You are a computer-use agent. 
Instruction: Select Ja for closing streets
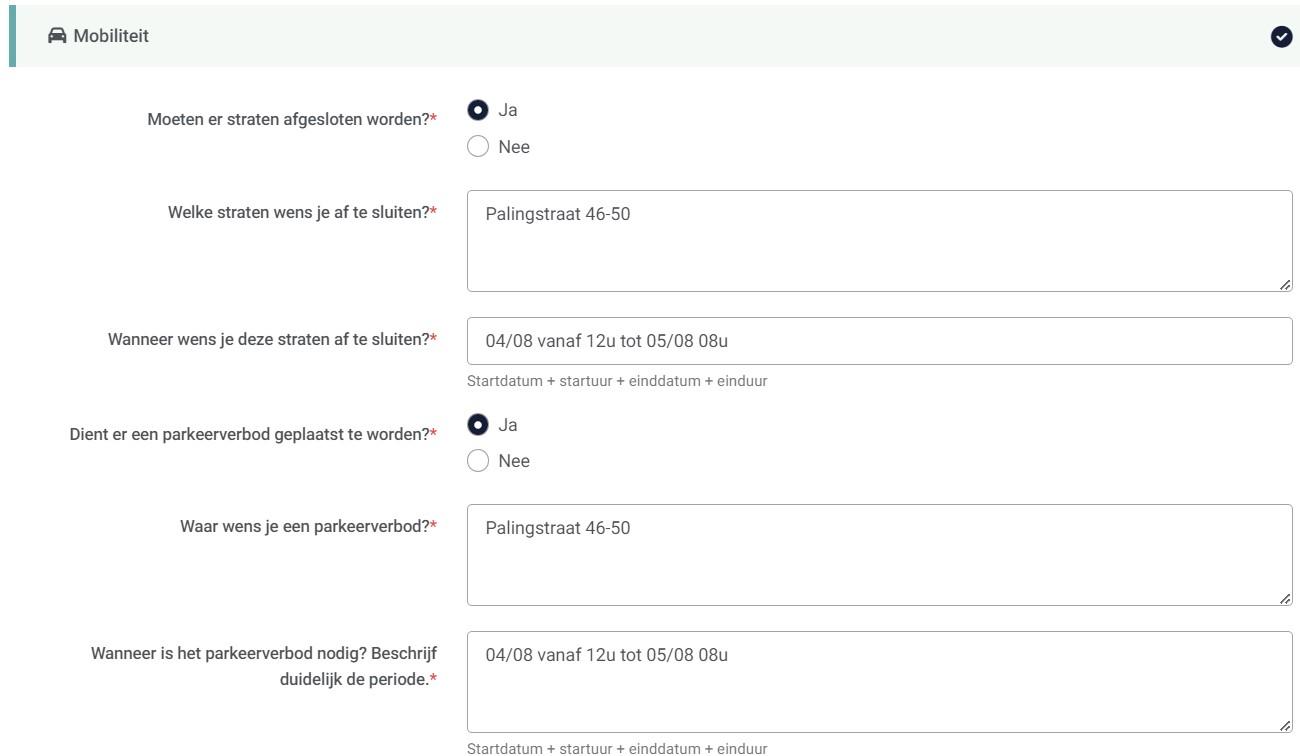click(478, 110)
